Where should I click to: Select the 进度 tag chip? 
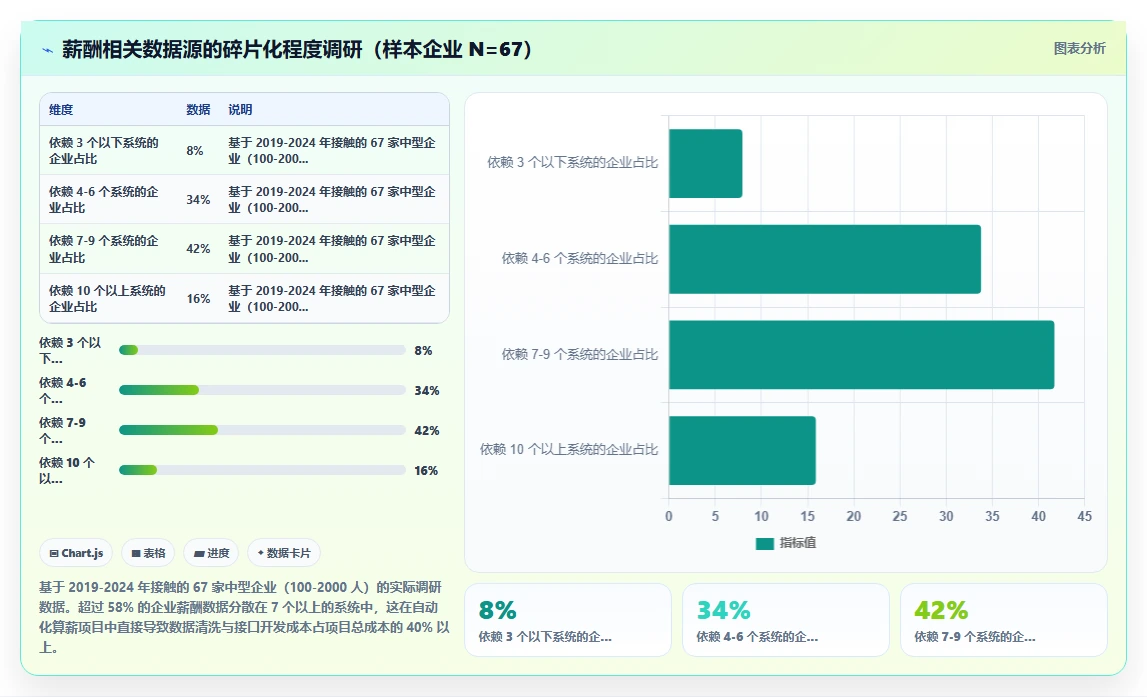[x=211, y=553]
